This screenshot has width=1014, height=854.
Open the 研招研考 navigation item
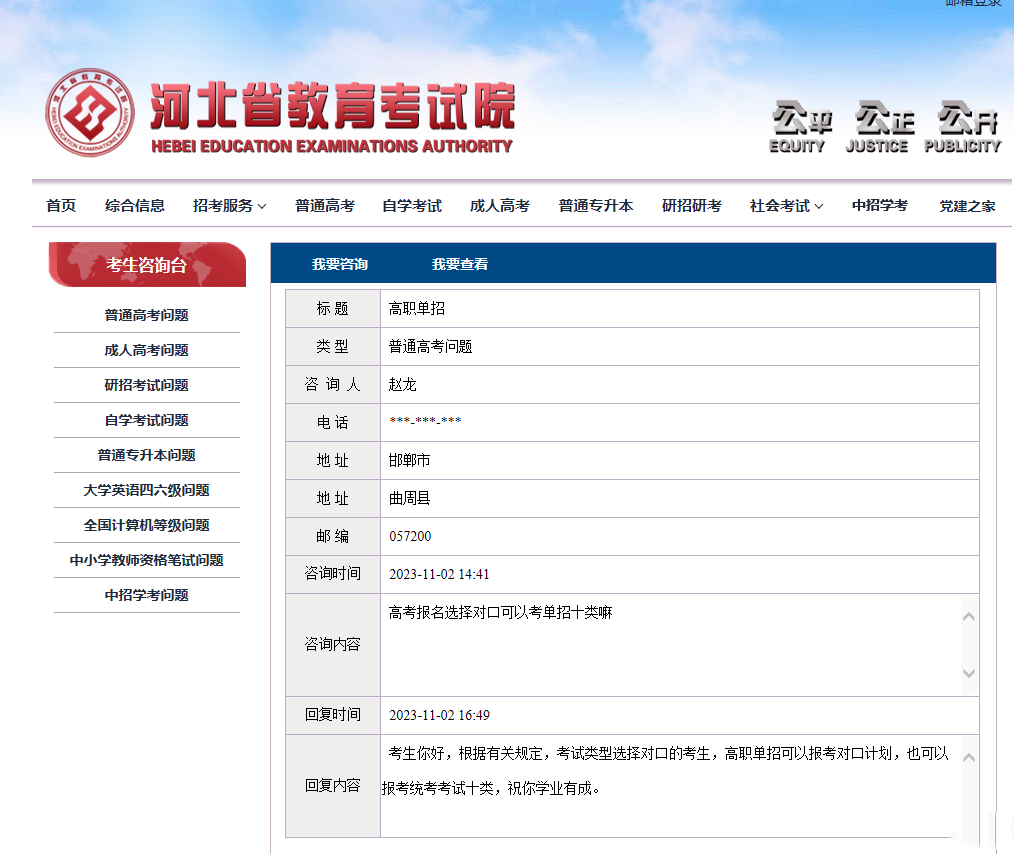pyautogui.click(x=691, y=206)
